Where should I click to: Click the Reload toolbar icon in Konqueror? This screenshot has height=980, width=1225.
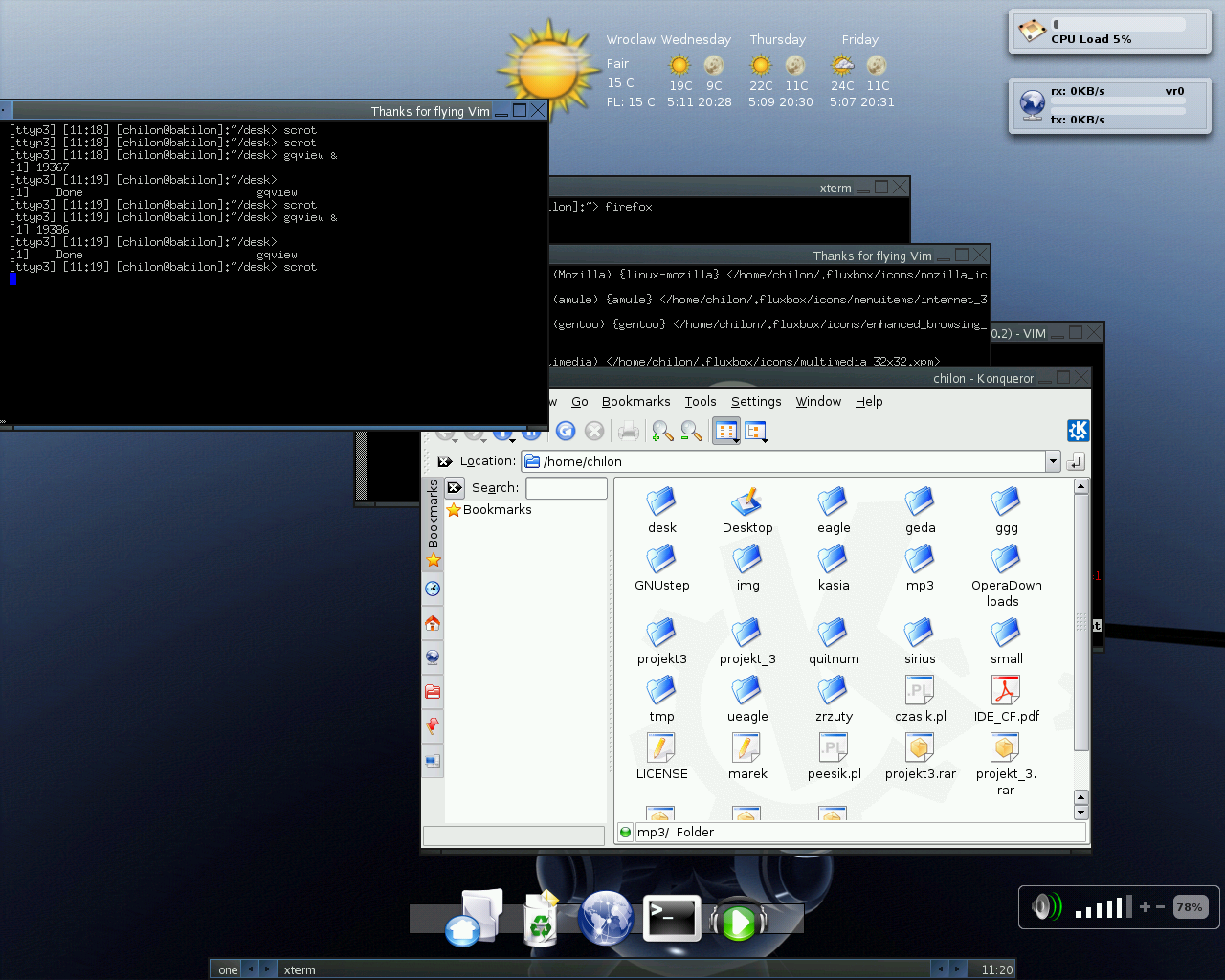point(566,432)
